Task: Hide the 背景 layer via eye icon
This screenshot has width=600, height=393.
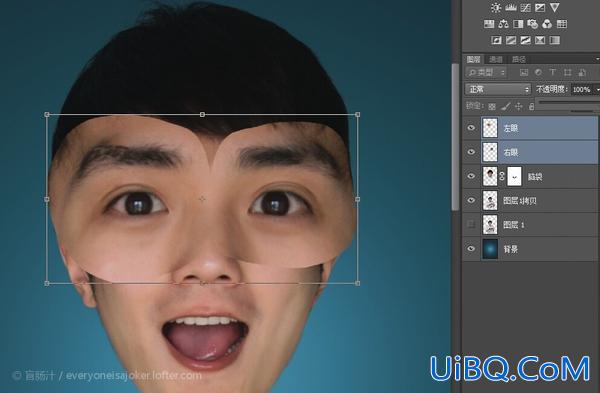Action: (x=471, y=249)
